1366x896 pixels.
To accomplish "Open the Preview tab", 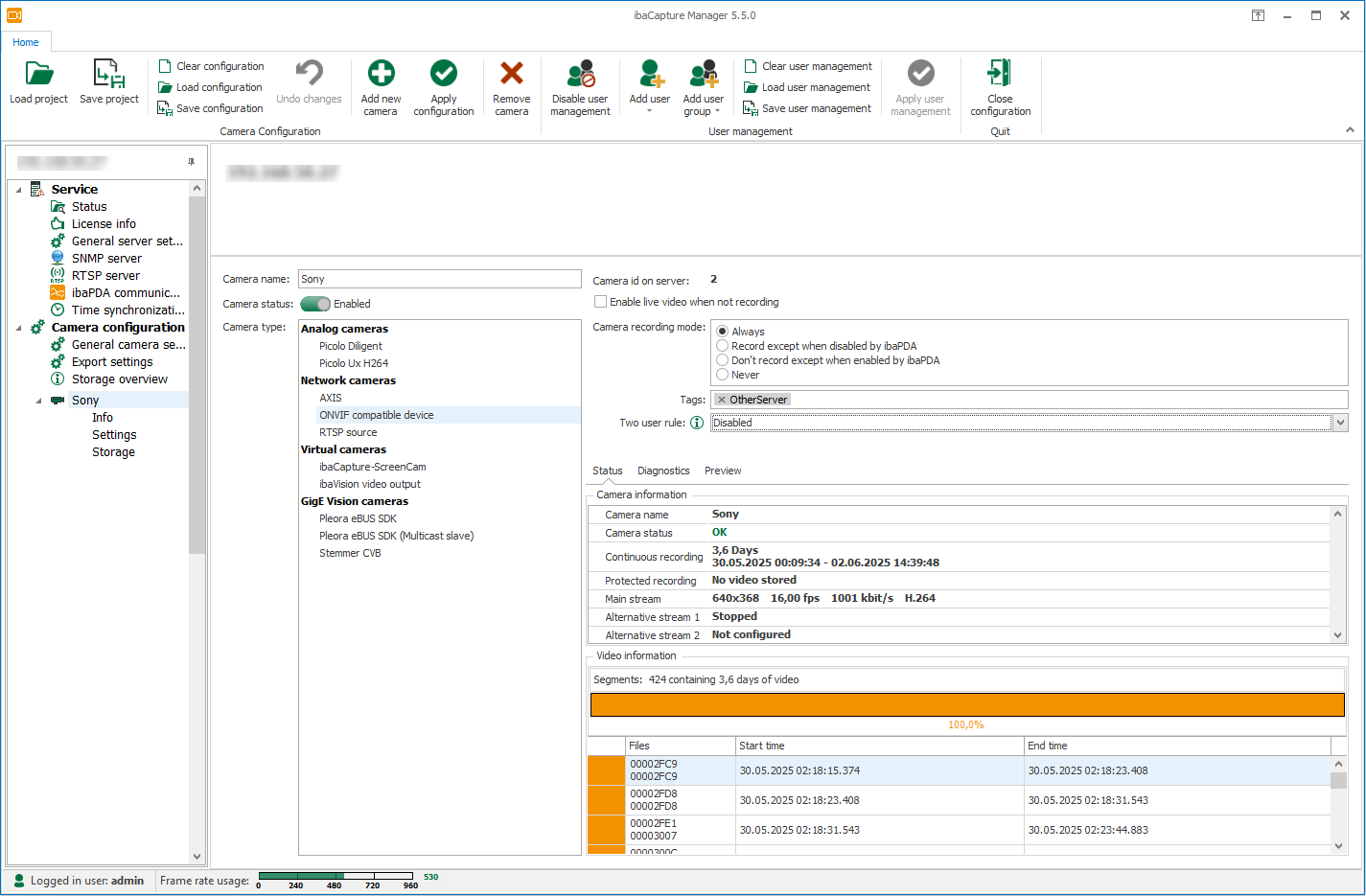I will click(723, 471).
